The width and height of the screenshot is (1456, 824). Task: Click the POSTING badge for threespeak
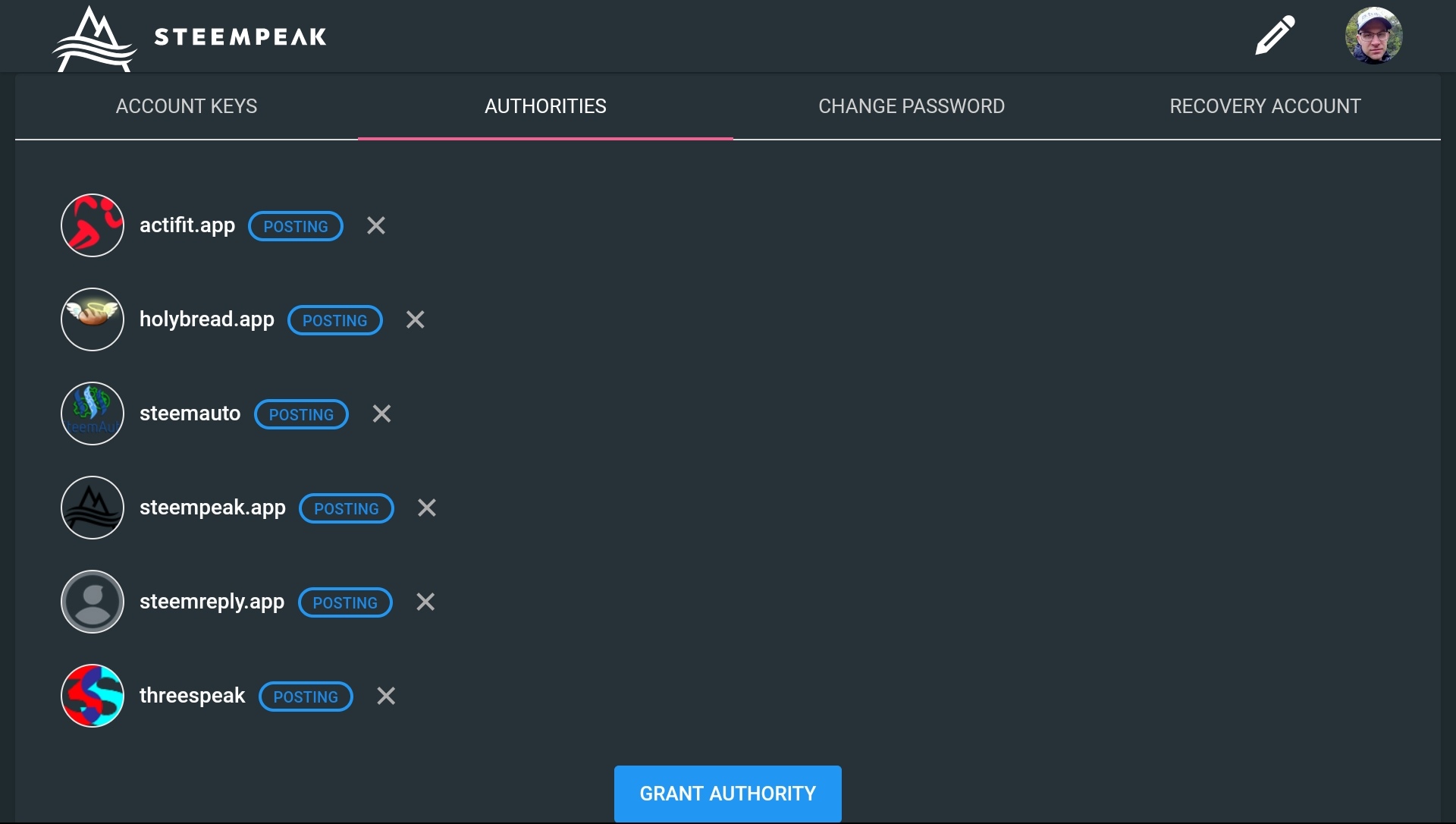[x=306, y=697]
